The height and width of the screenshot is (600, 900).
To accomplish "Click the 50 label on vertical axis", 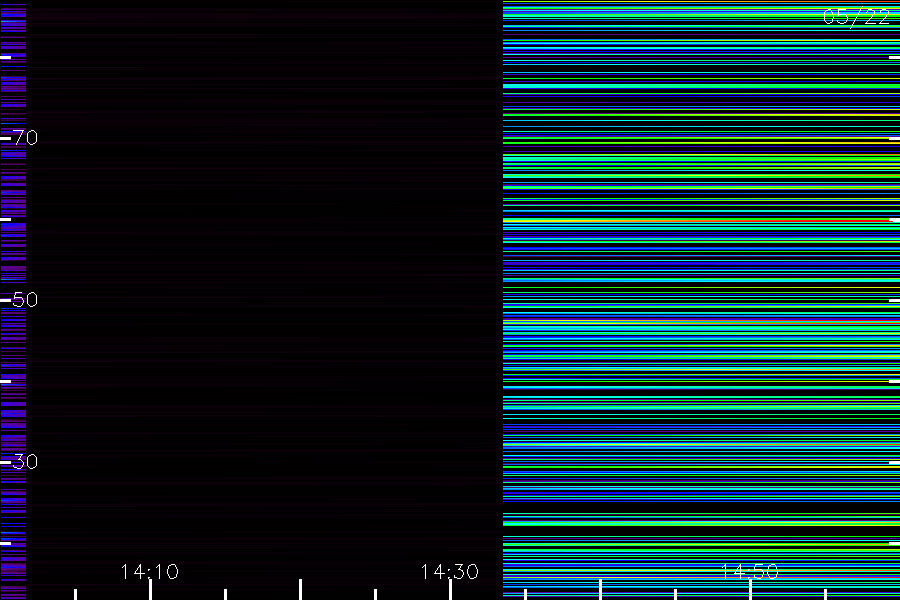I will click(x=25, y=300).
